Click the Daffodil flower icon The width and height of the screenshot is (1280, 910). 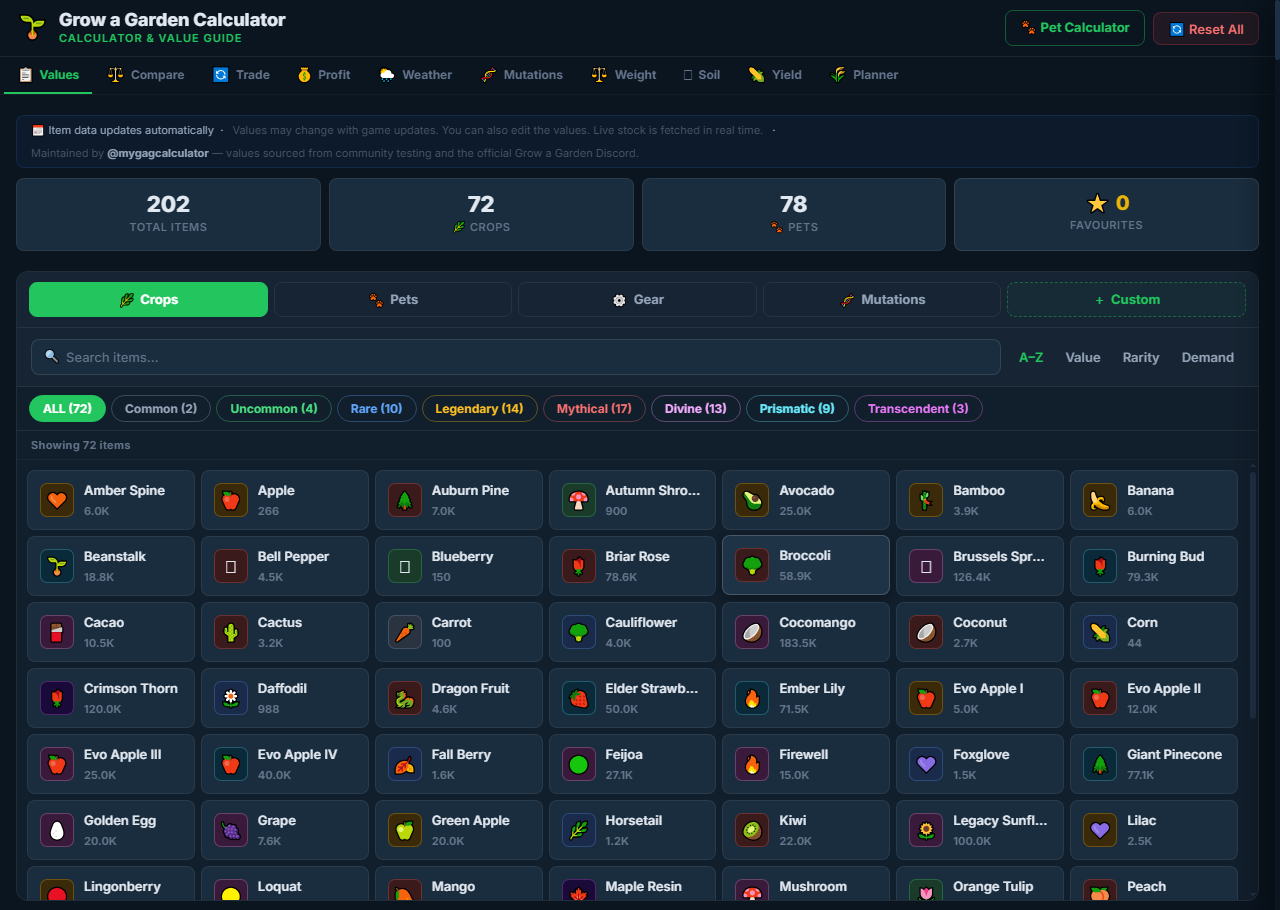click(231, 698)
